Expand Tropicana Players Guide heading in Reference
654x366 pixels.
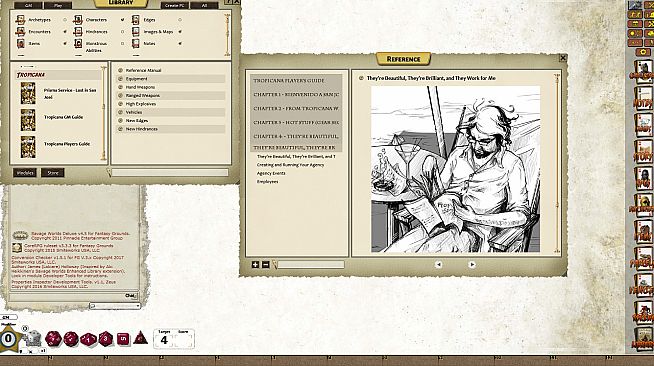coord(296,80)
